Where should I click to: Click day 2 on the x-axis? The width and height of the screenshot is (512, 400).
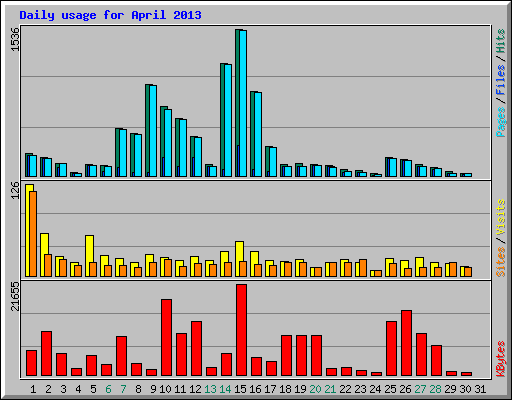[x=48, y=389]
